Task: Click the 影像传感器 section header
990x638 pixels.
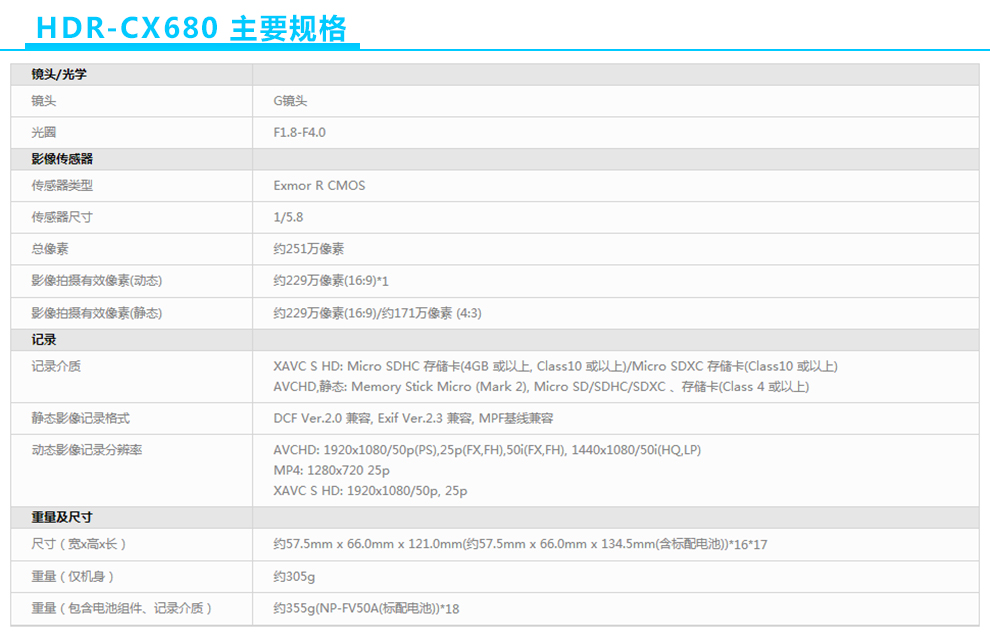Action: coord(62,159)
